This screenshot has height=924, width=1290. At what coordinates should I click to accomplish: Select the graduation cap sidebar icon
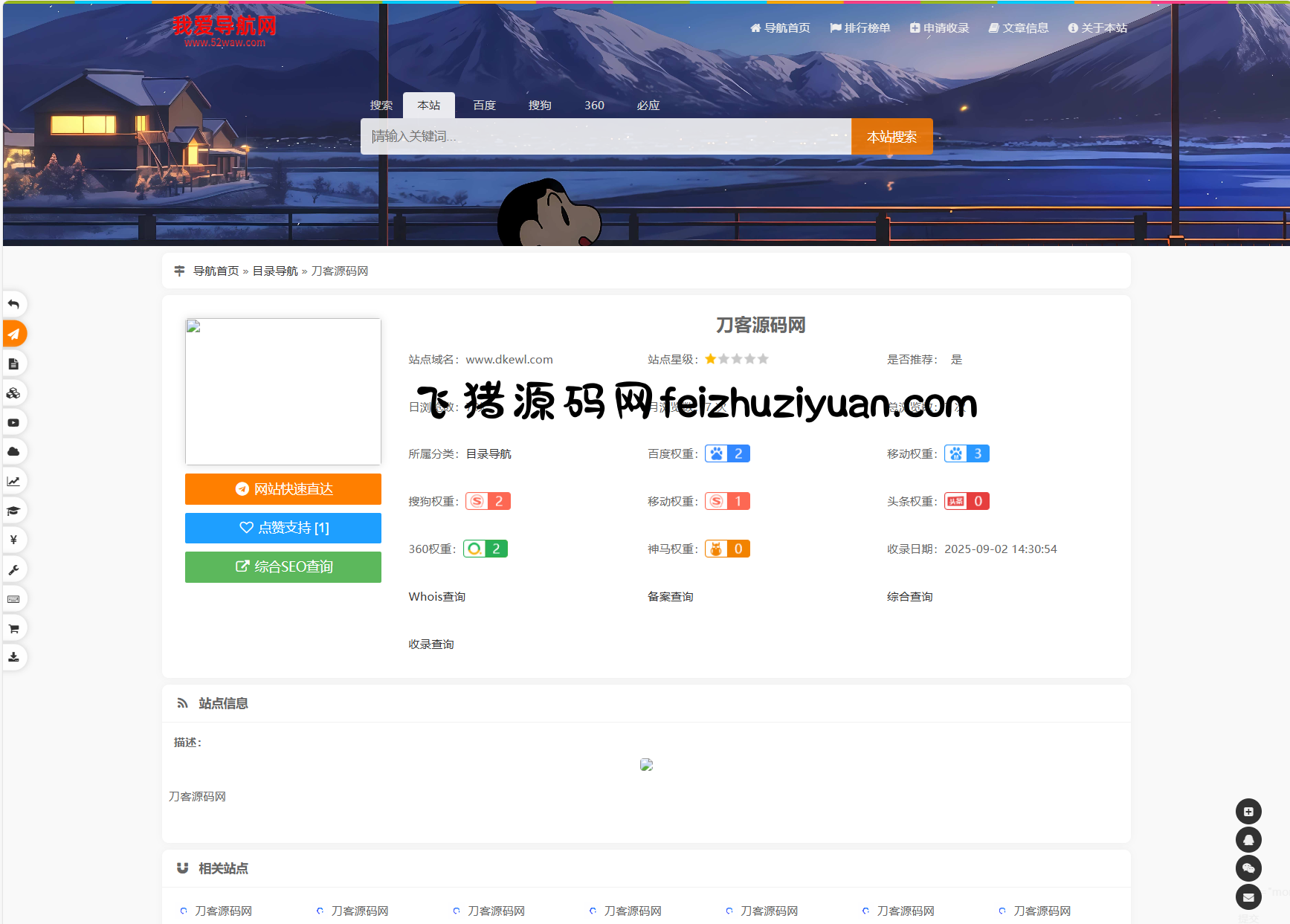tap(13, 511)
